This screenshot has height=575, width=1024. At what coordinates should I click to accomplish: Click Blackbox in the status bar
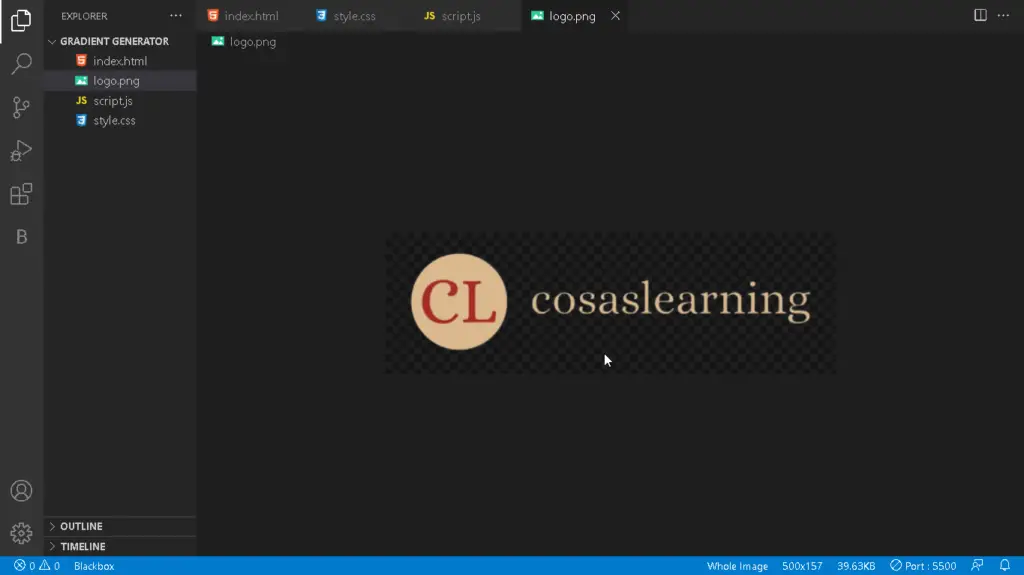click(94, 566)
